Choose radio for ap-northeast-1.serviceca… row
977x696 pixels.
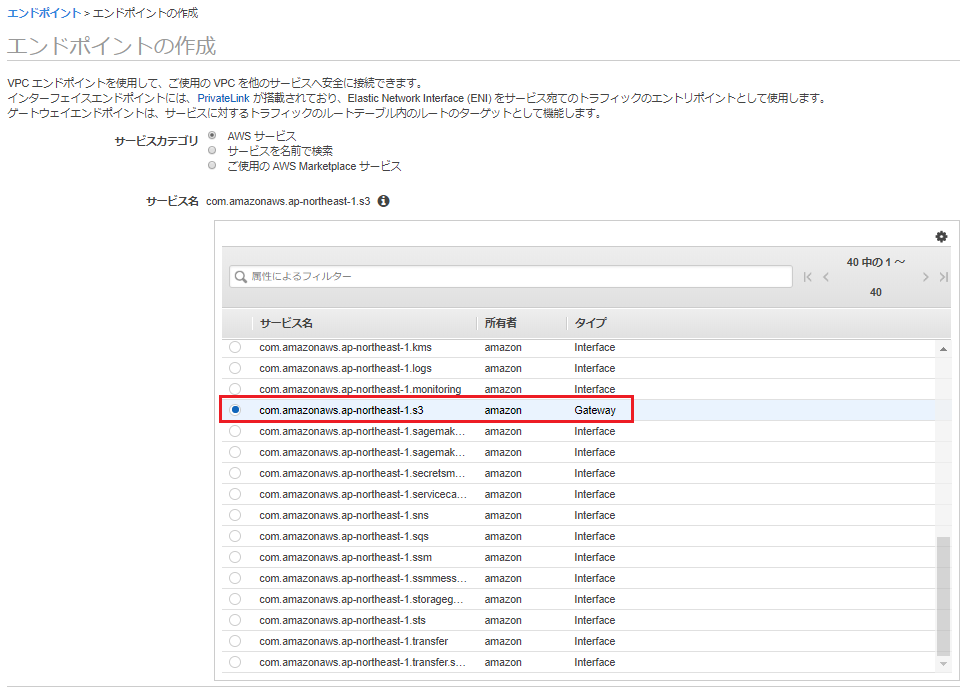click(235, 494)
